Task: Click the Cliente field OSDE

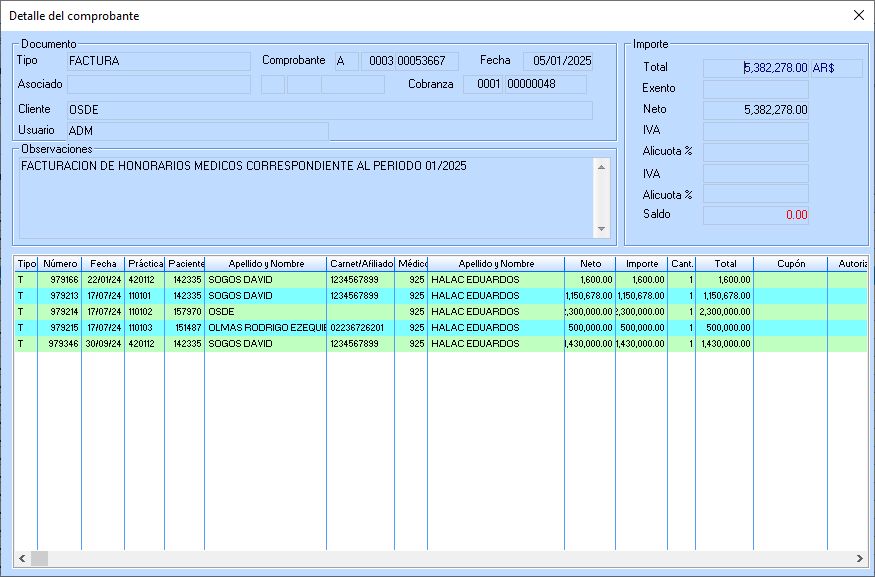Action: pos(330,110)
